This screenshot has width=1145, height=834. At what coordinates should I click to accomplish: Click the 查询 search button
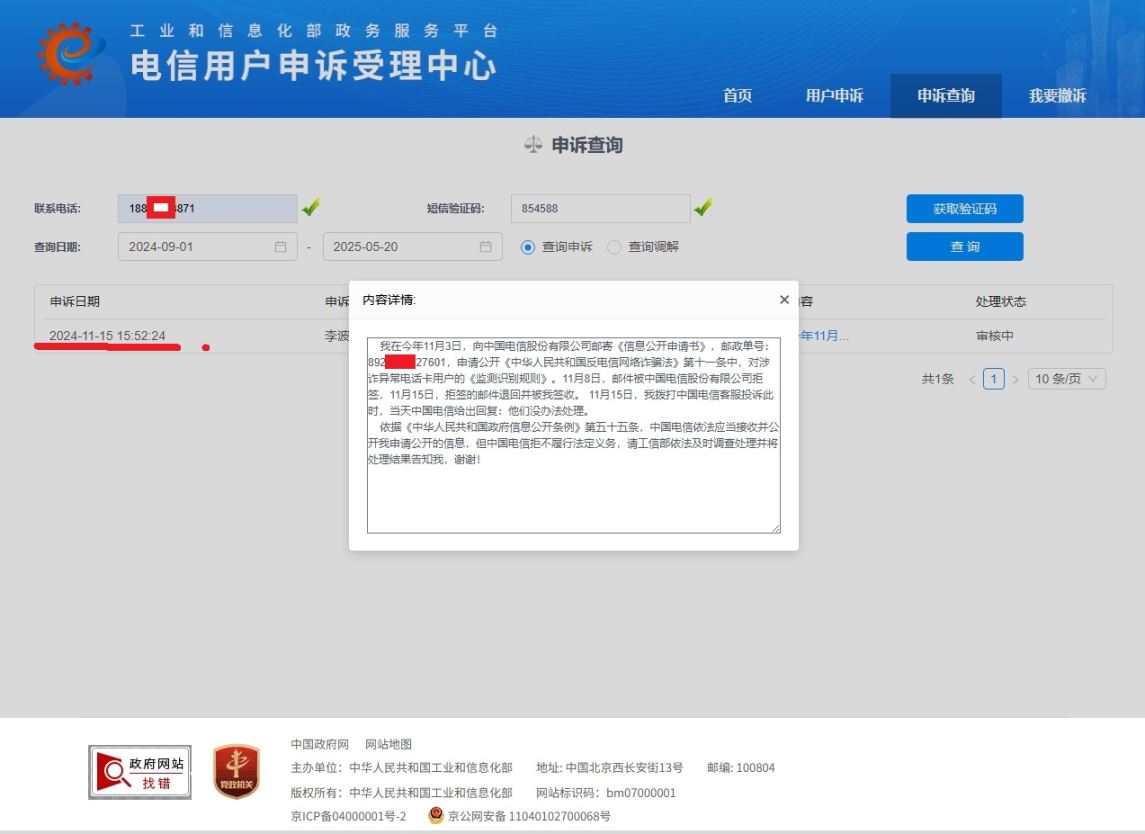point(965,247)
